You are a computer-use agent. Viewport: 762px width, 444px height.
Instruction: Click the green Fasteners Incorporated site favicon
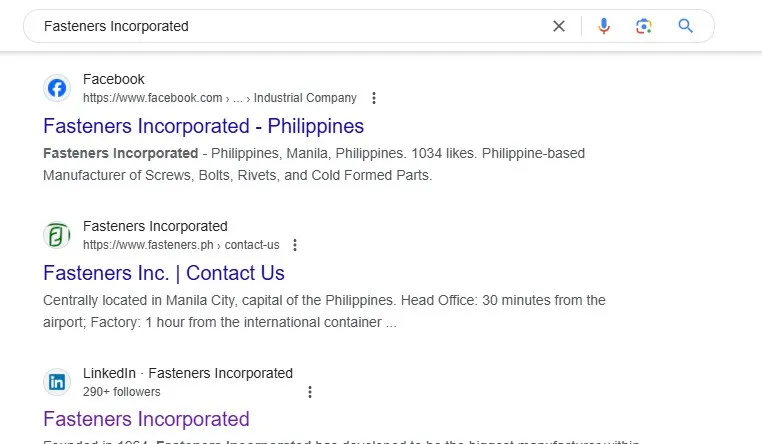pos(57,235)
